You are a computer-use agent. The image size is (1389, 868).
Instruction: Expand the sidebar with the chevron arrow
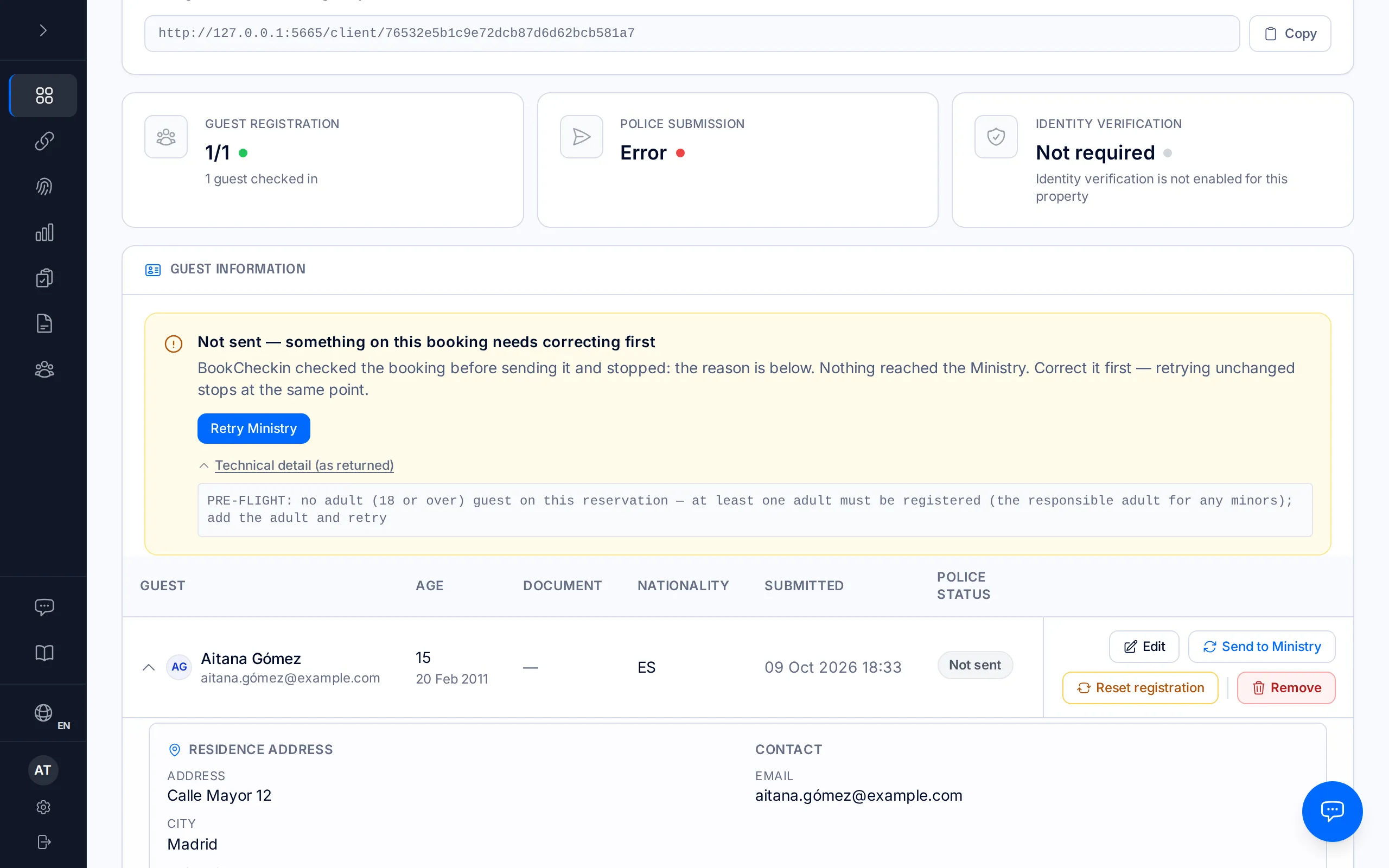coord(43,30)
